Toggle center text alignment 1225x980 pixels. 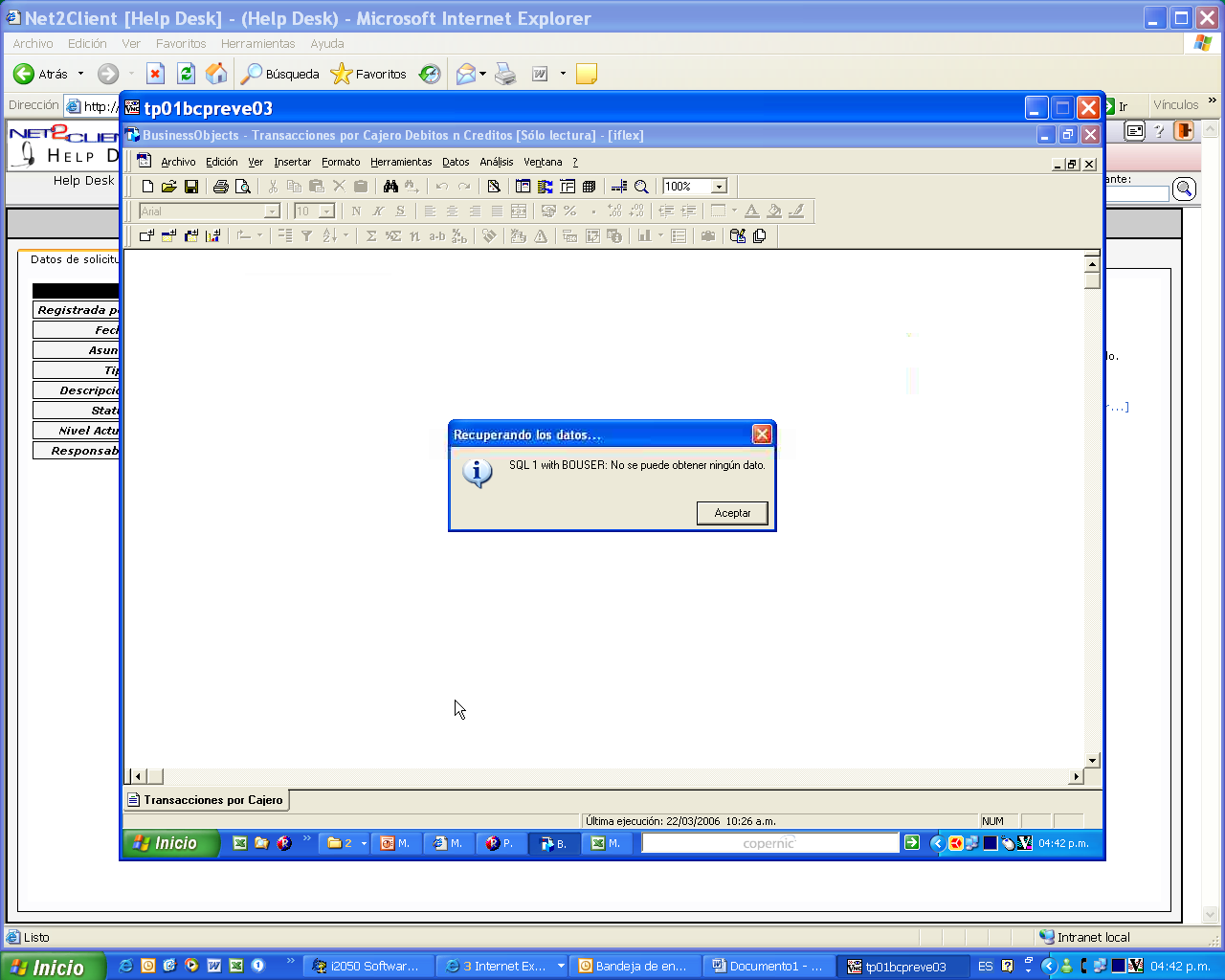(x=452, y=212)
